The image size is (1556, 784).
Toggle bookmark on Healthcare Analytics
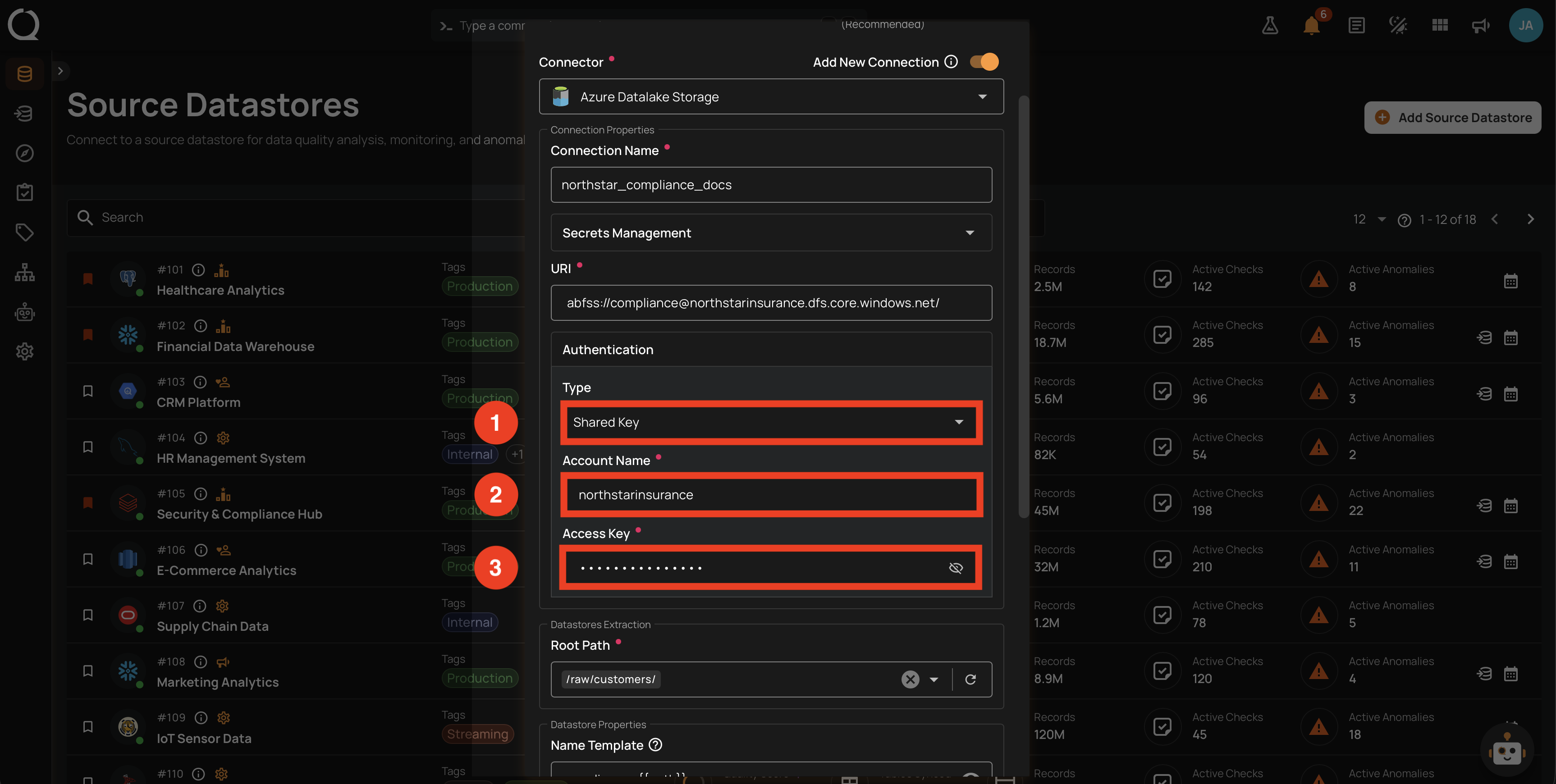coord(87,278)
